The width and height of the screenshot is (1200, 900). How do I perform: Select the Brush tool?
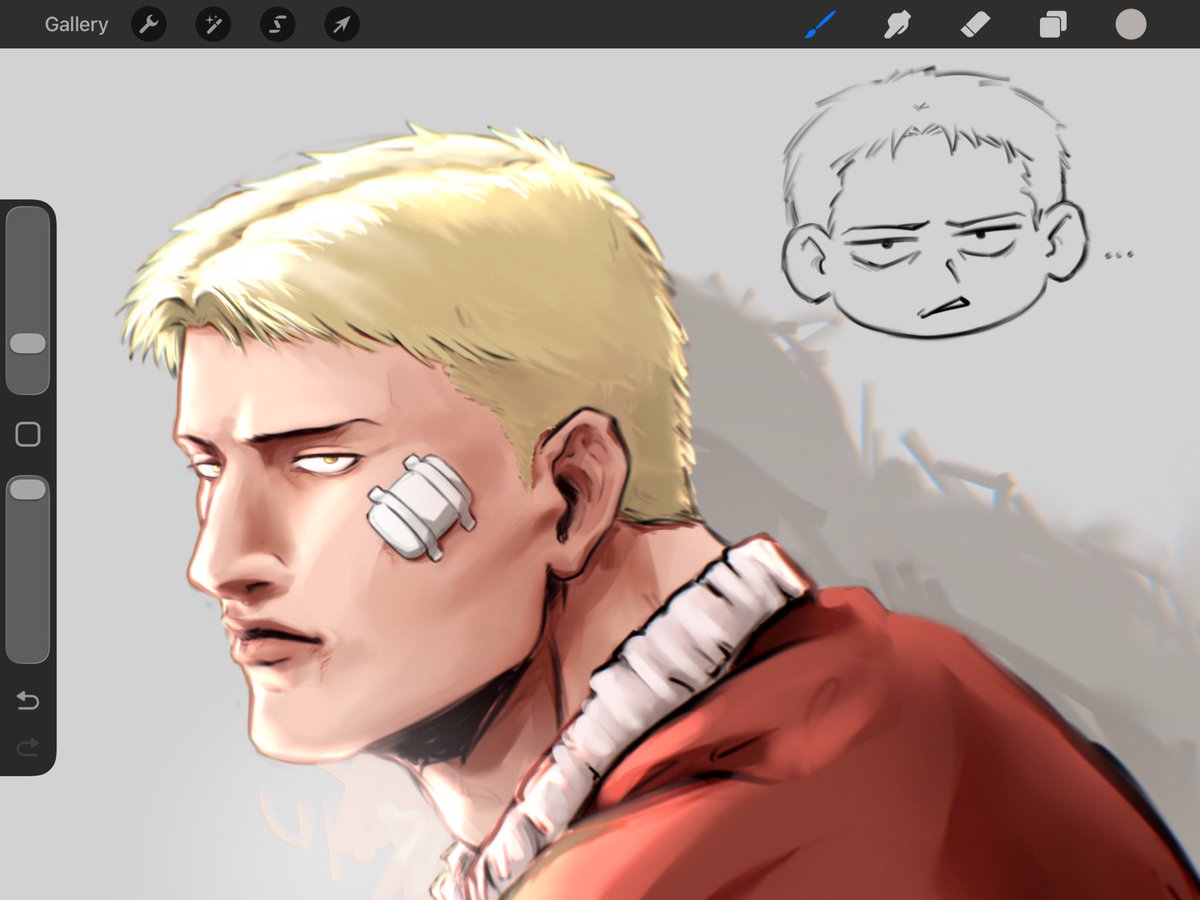pos(820,25)
